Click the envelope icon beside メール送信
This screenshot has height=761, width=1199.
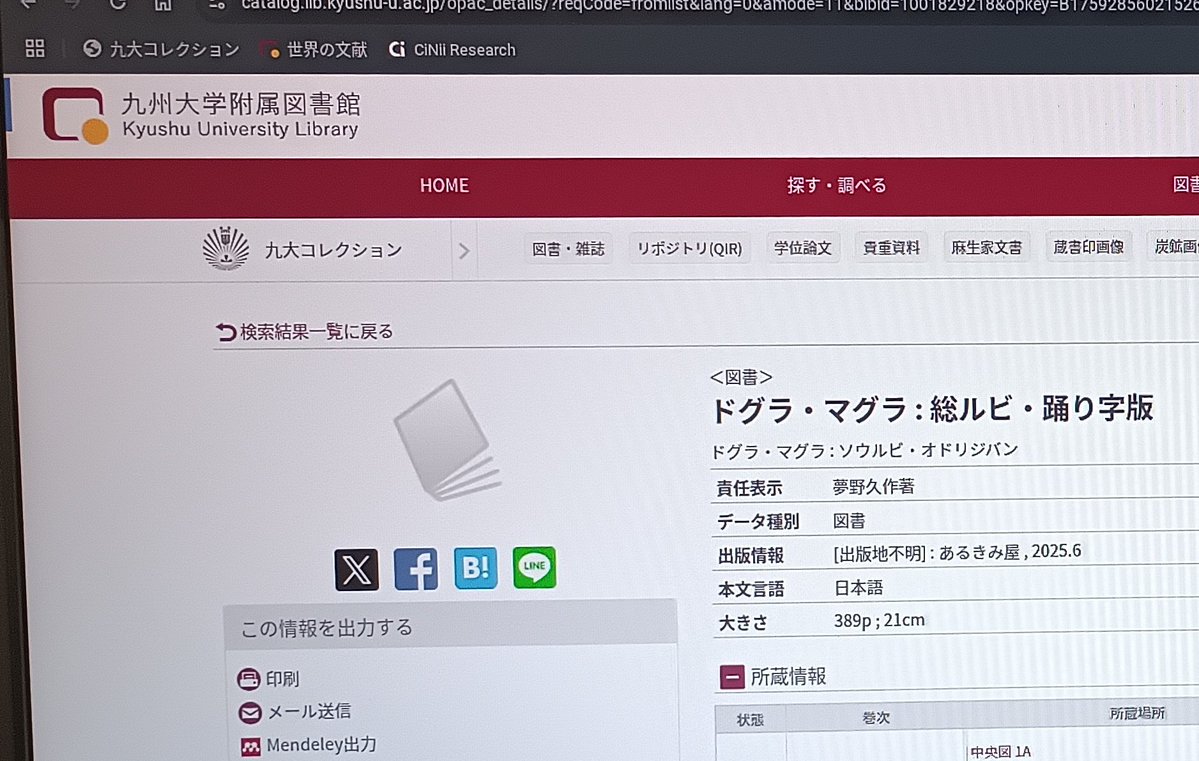click(x=249, y=713)
